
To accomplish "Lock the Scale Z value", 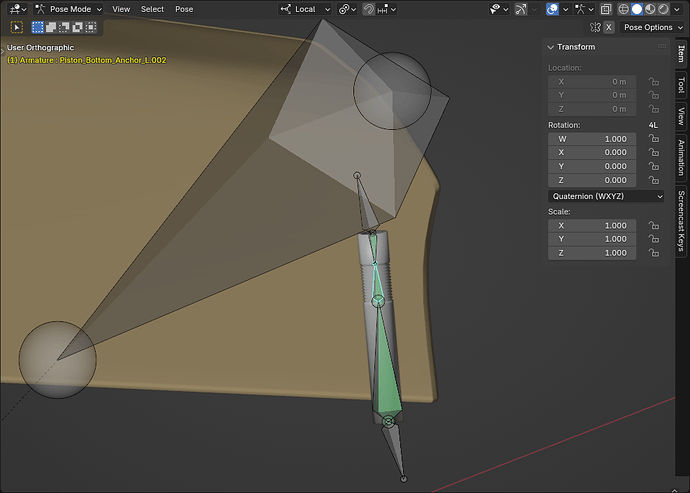I will (x=654, y=253).
